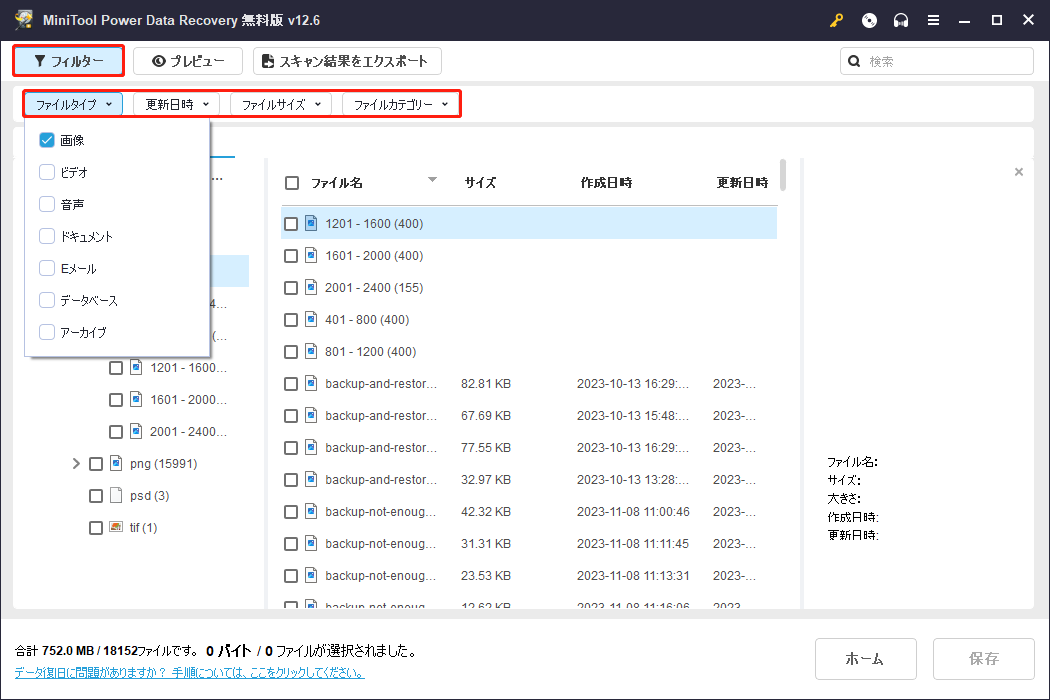Select the tif (1) tree item
1050x700 pixels.
click(143, 528)
